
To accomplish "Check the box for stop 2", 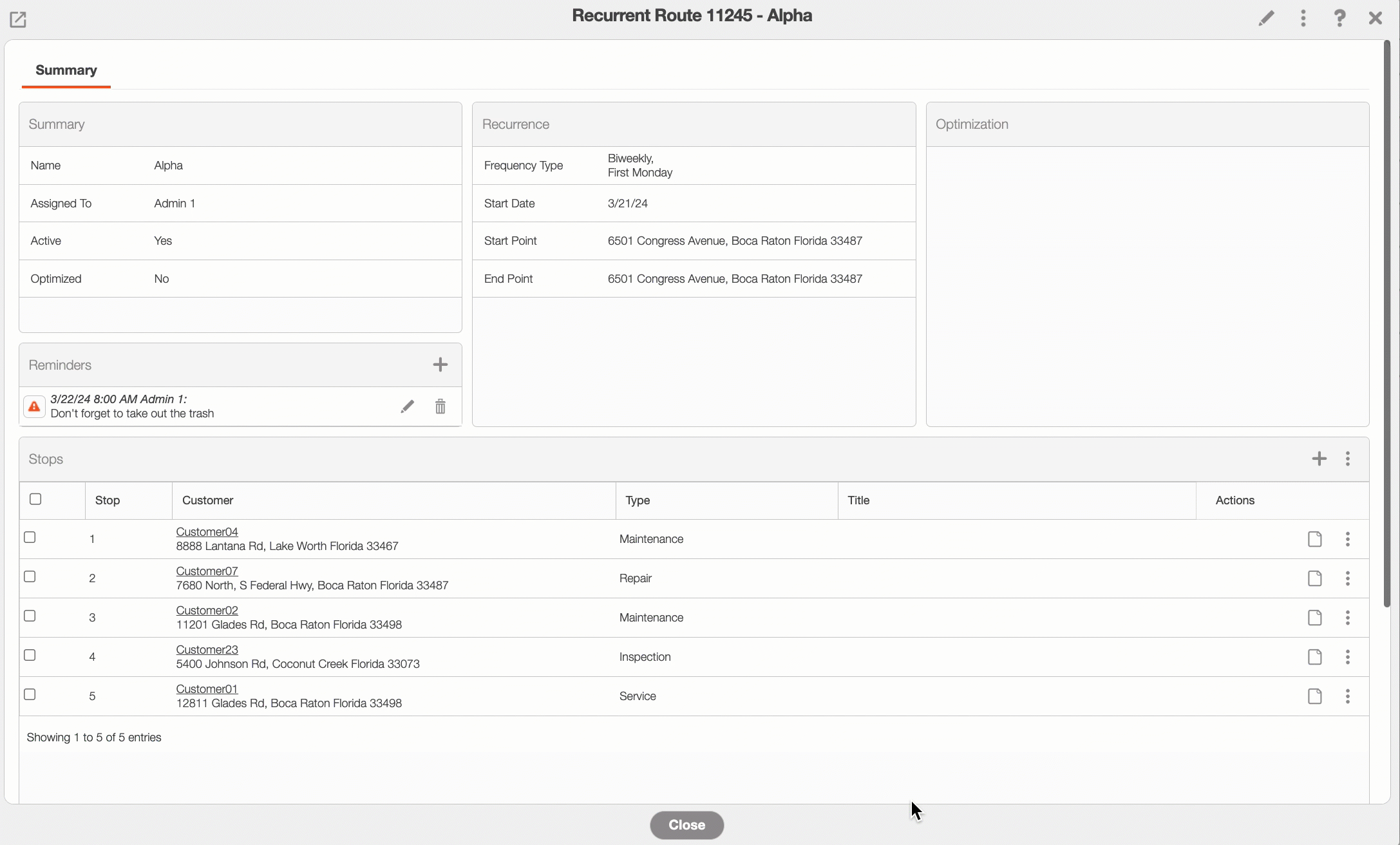I will point(30,576).
